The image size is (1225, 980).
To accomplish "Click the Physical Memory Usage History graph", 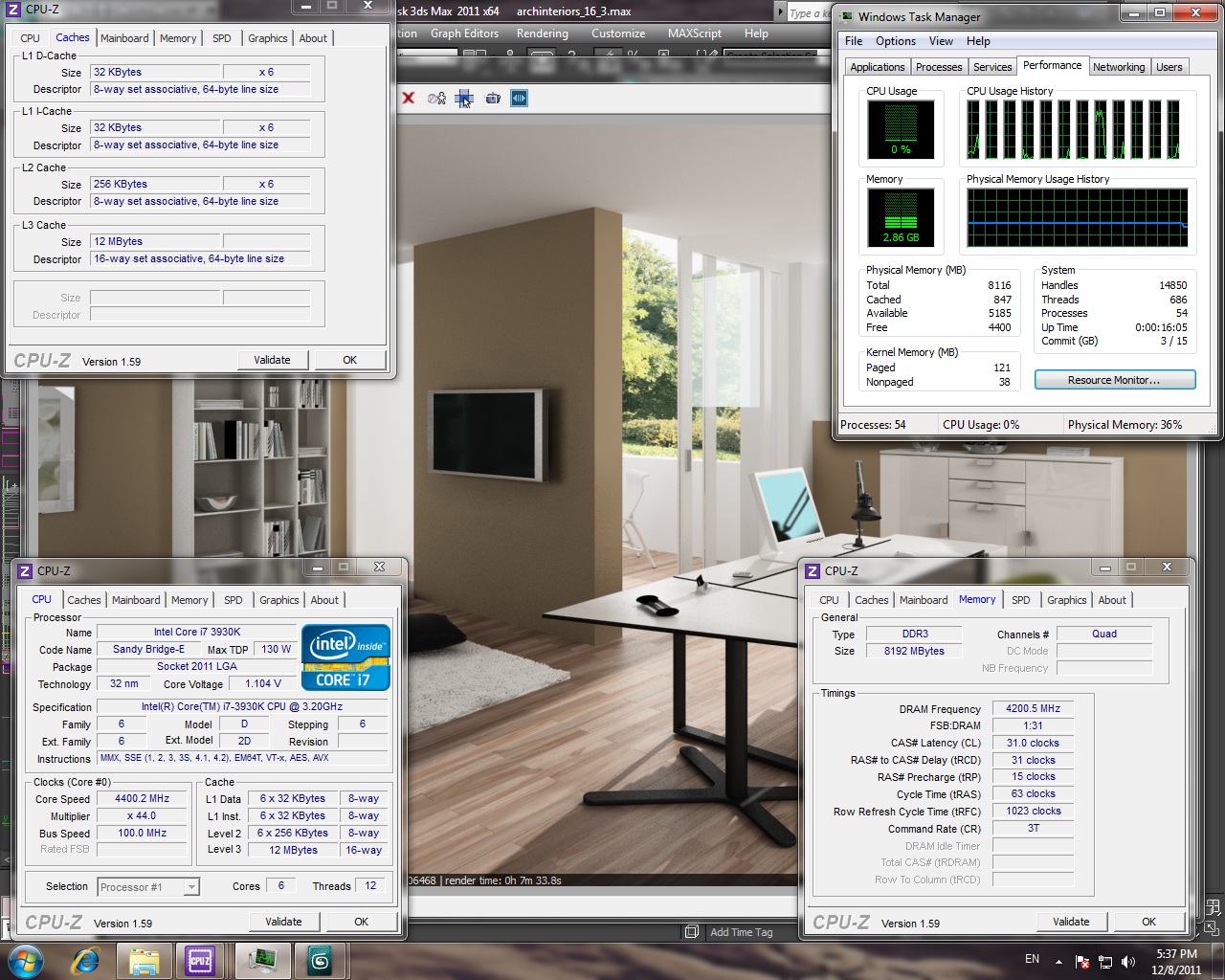I will click(1078, 217).
